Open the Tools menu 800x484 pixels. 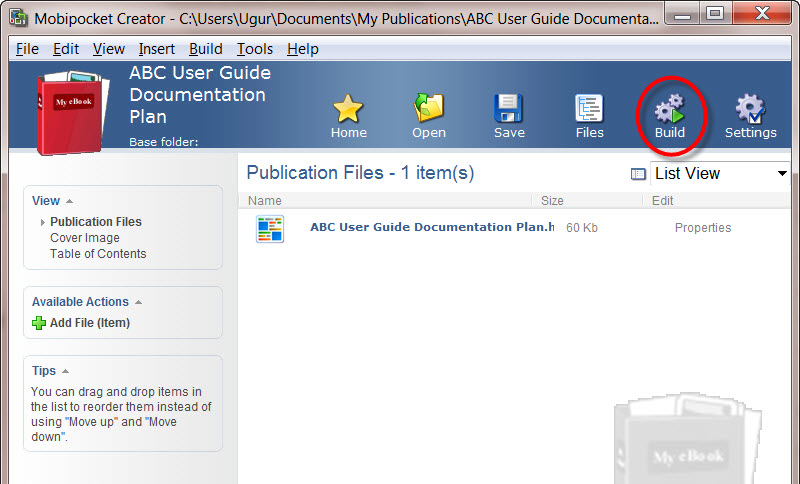[255, 49]
